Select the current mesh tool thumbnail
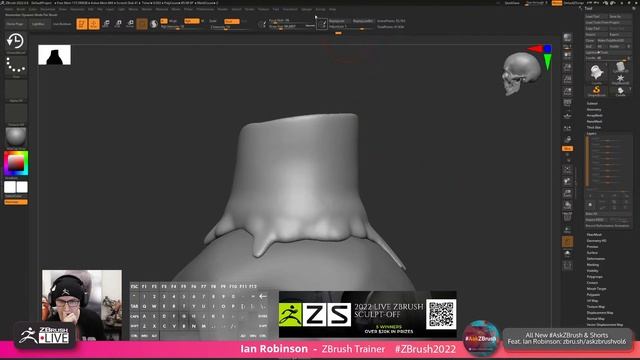Image resolution: width=640 pixels, height=360 pixels. tap(596, 73)
